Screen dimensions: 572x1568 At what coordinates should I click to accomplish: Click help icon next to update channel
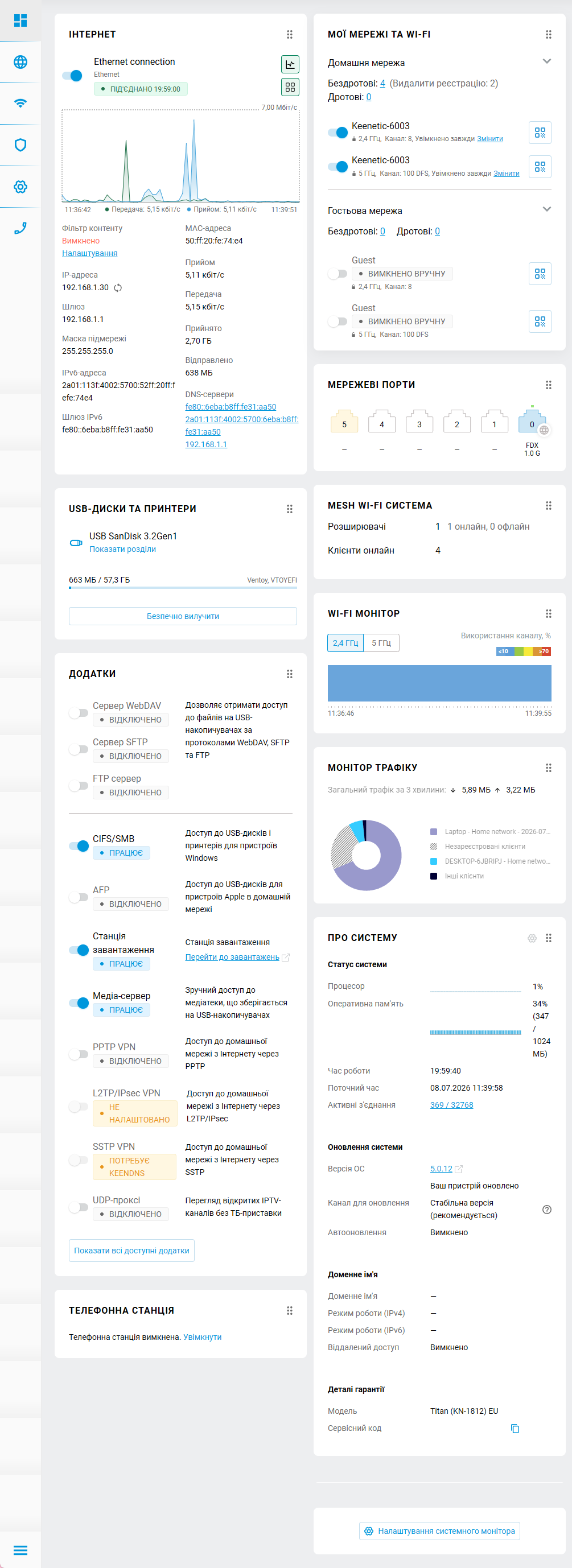(547, 1210)
